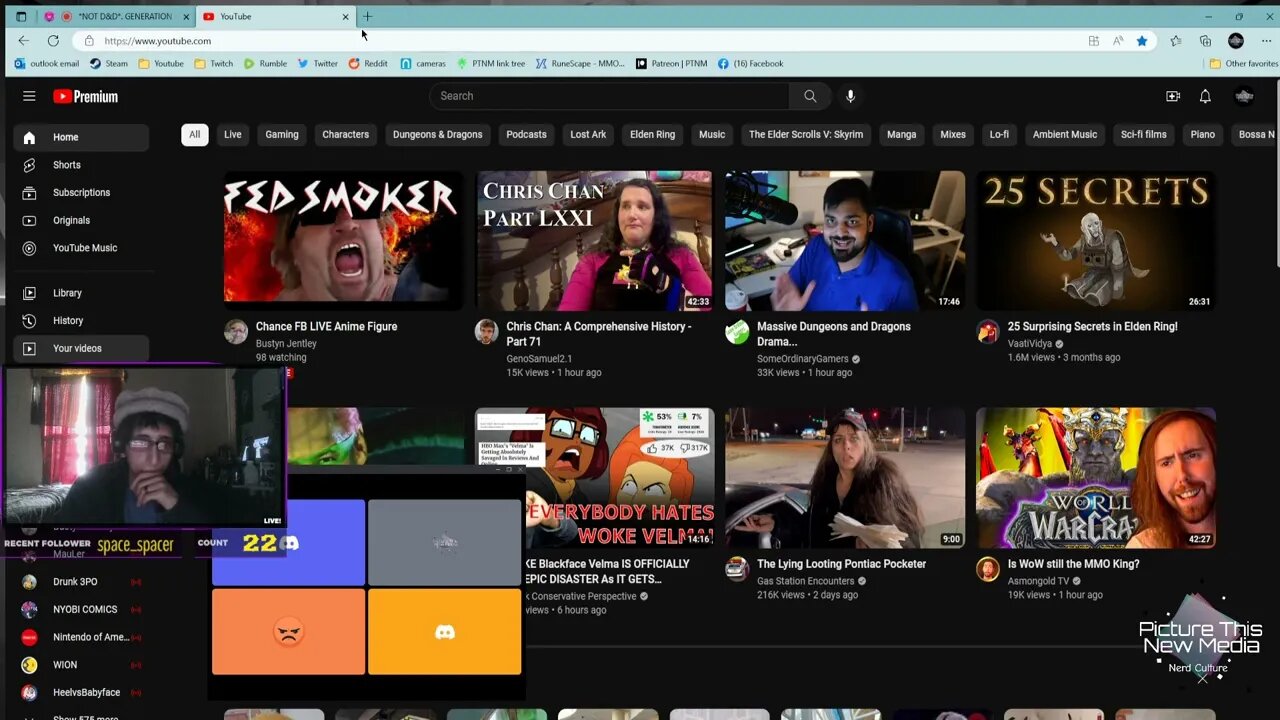Open the notifications bell
Viewport: 1280px width, 720px height.
[1205, 96]
